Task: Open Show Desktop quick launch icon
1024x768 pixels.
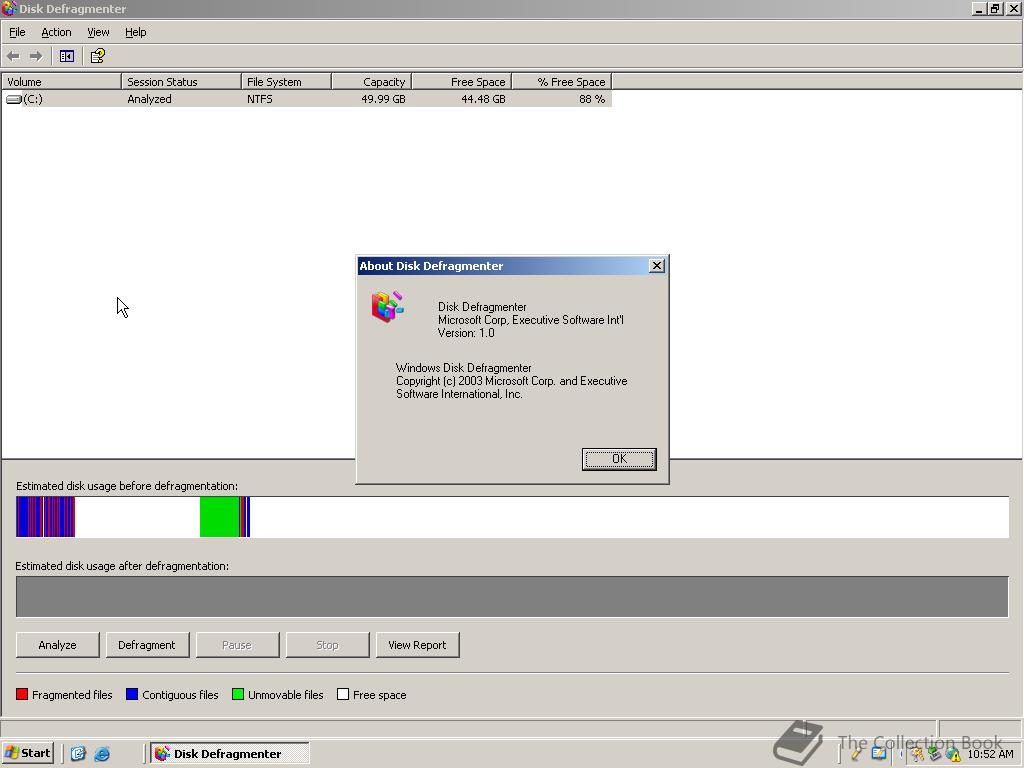Action: pyautogui.click(x=78, y=754)
